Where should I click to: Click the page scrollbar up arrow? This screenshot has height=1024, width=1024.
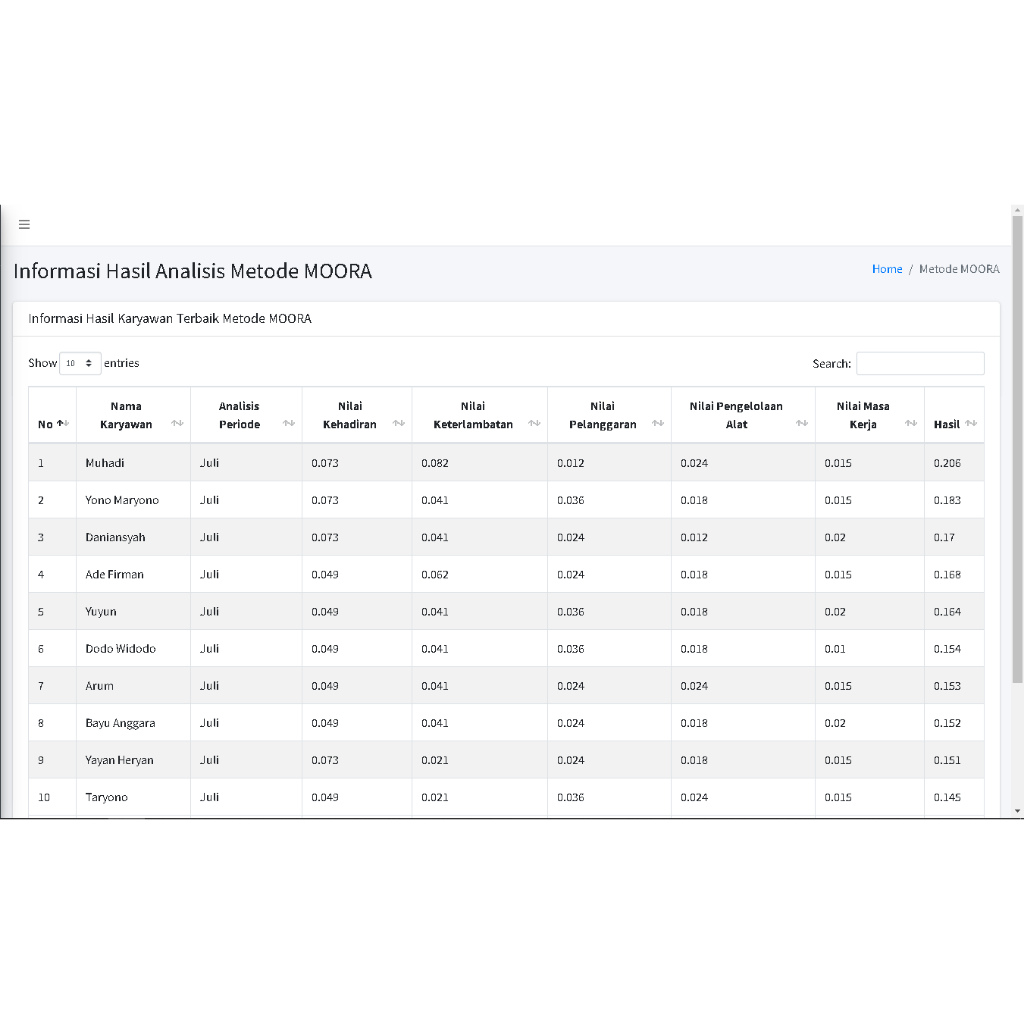tap(1018, 211)
